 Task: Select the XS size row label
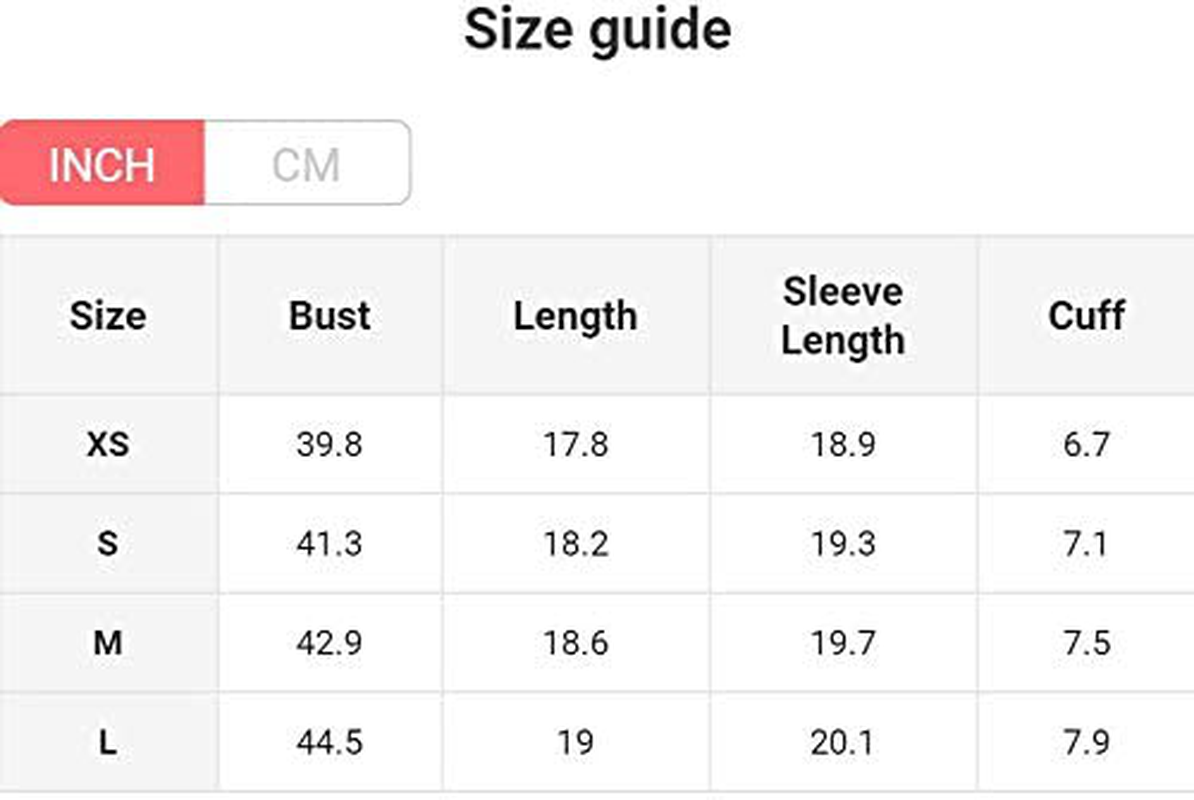[x=108, y=444]
